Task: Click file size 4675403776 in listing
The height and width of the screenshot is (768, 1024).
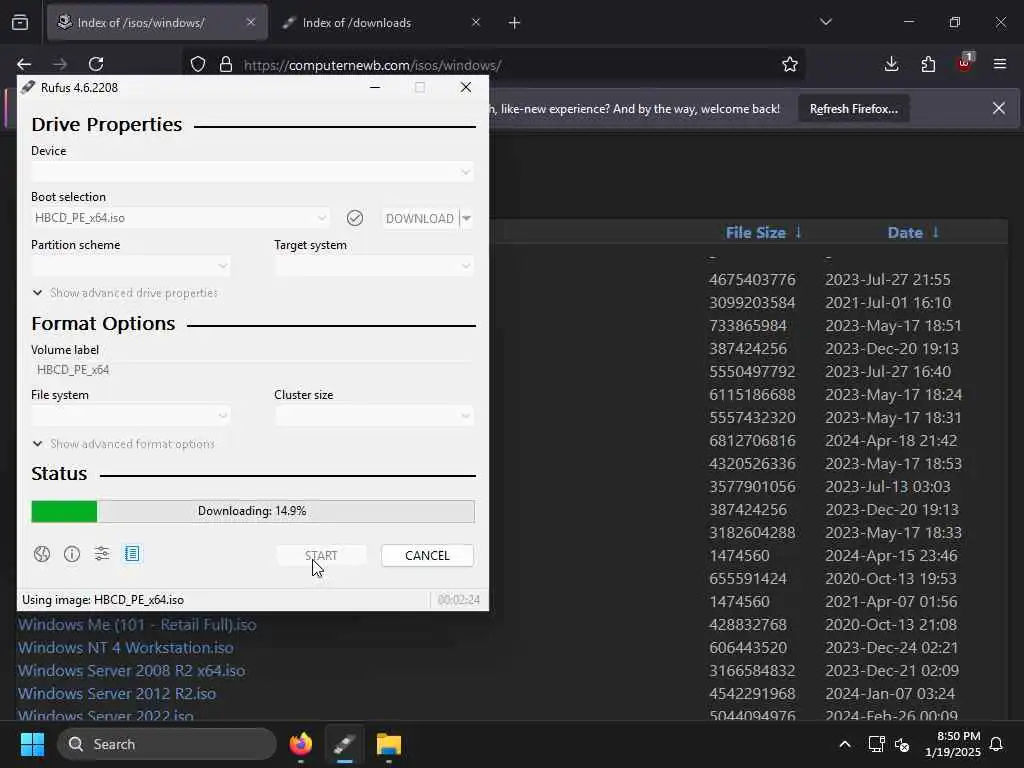Action: click(x=752, y=280)
